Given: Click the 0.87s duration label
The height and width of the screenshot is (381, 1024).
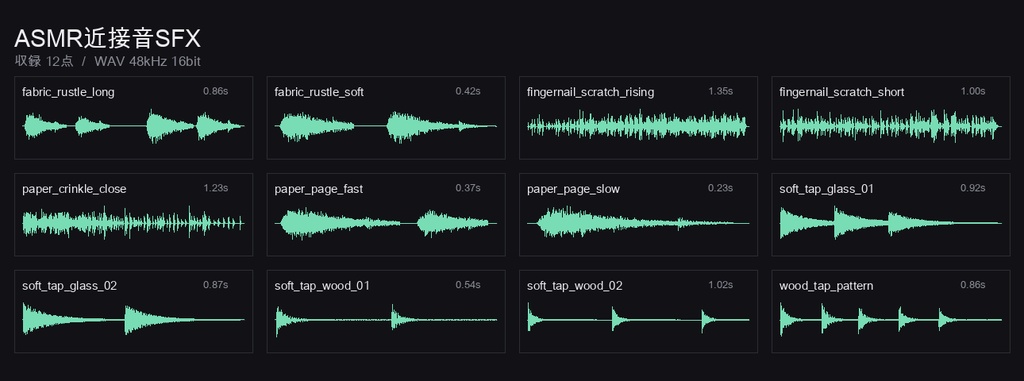Looking at the screenshot, I should [x=216, y=285].
